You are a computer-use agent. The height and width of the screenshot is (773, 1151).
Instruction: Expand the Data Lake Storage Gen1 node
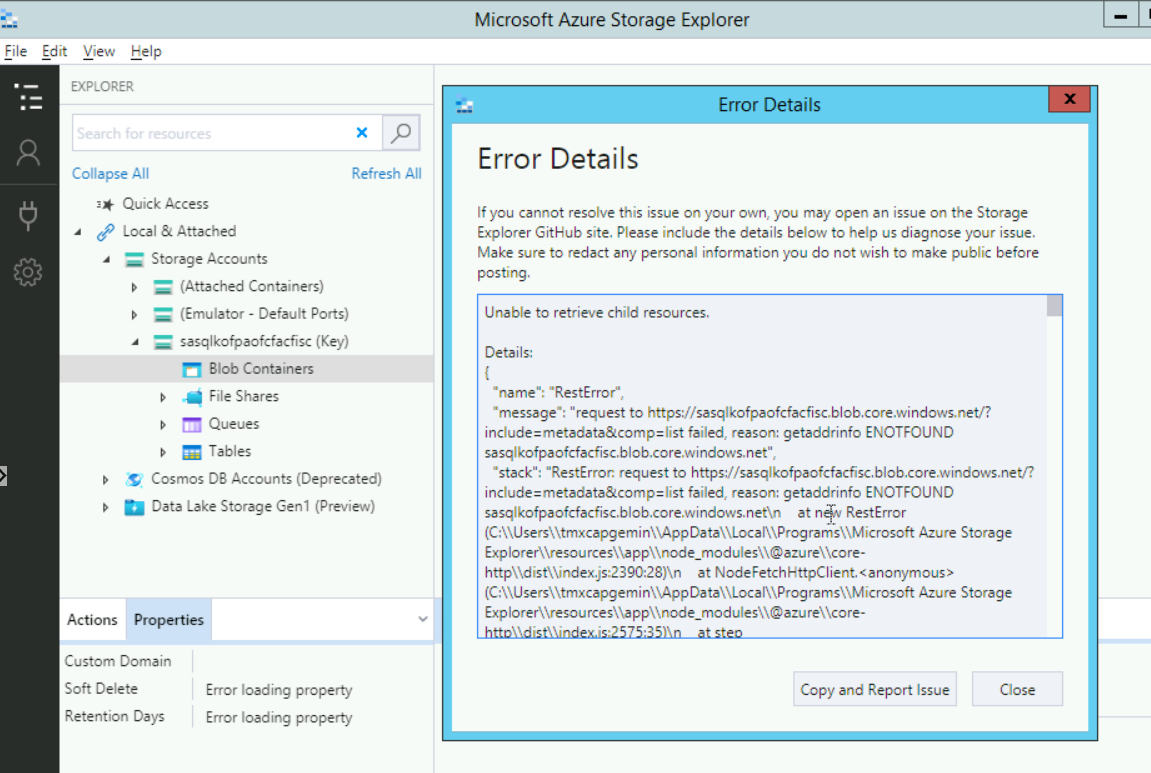click(106, 507)
